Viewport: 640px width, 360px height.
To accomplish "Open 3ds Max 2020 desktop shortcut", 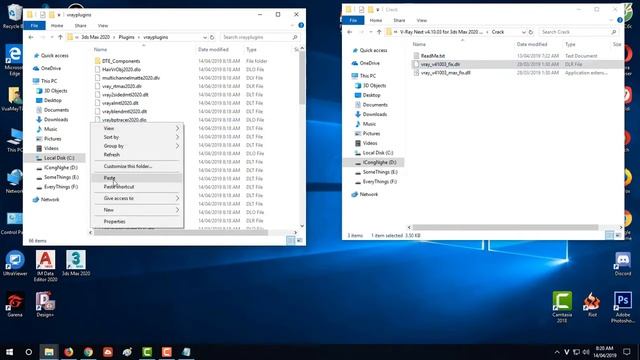I will (x=76, y=263).
